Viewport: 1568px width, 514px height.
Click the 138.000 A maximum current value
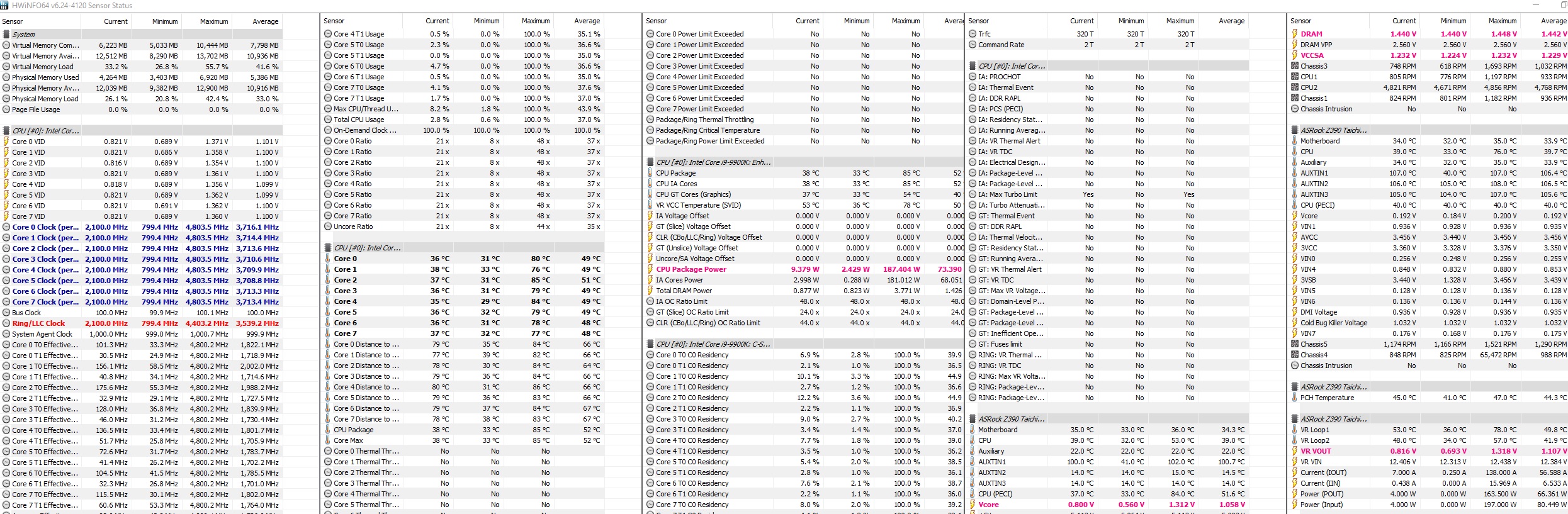1499,472
